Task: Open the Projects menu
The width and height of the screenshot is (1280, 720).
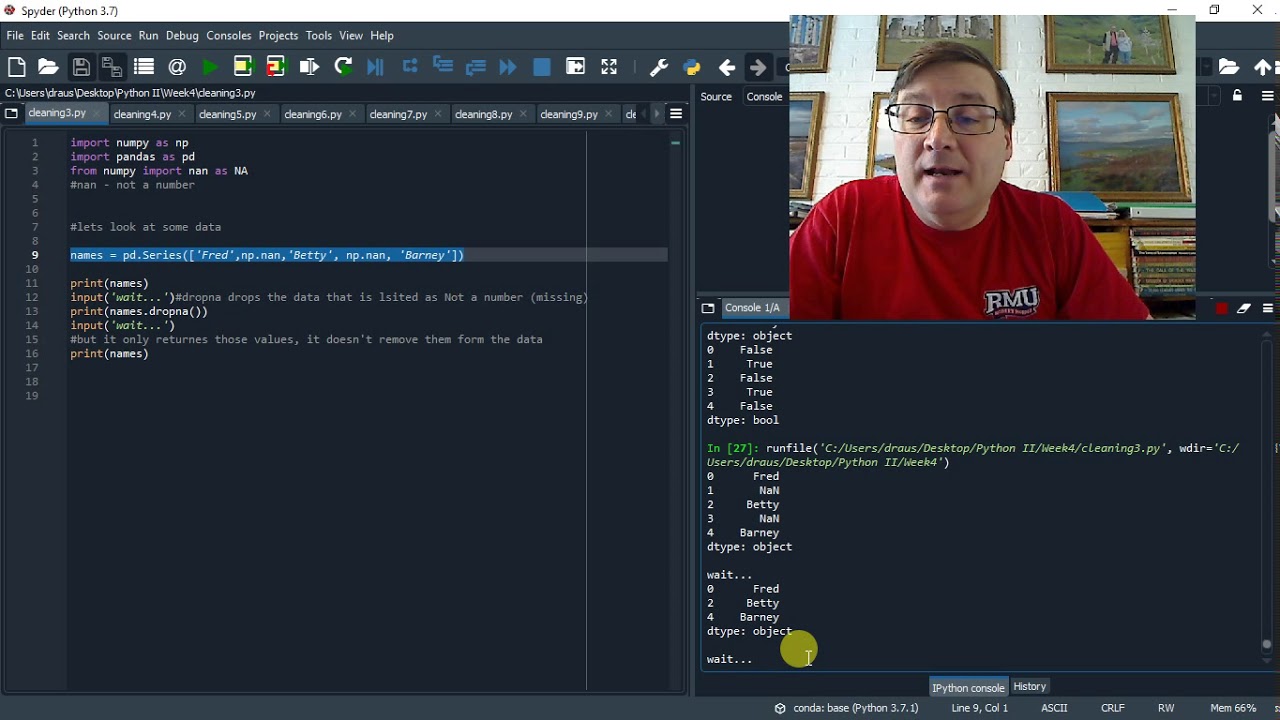Action: (278, 35)
